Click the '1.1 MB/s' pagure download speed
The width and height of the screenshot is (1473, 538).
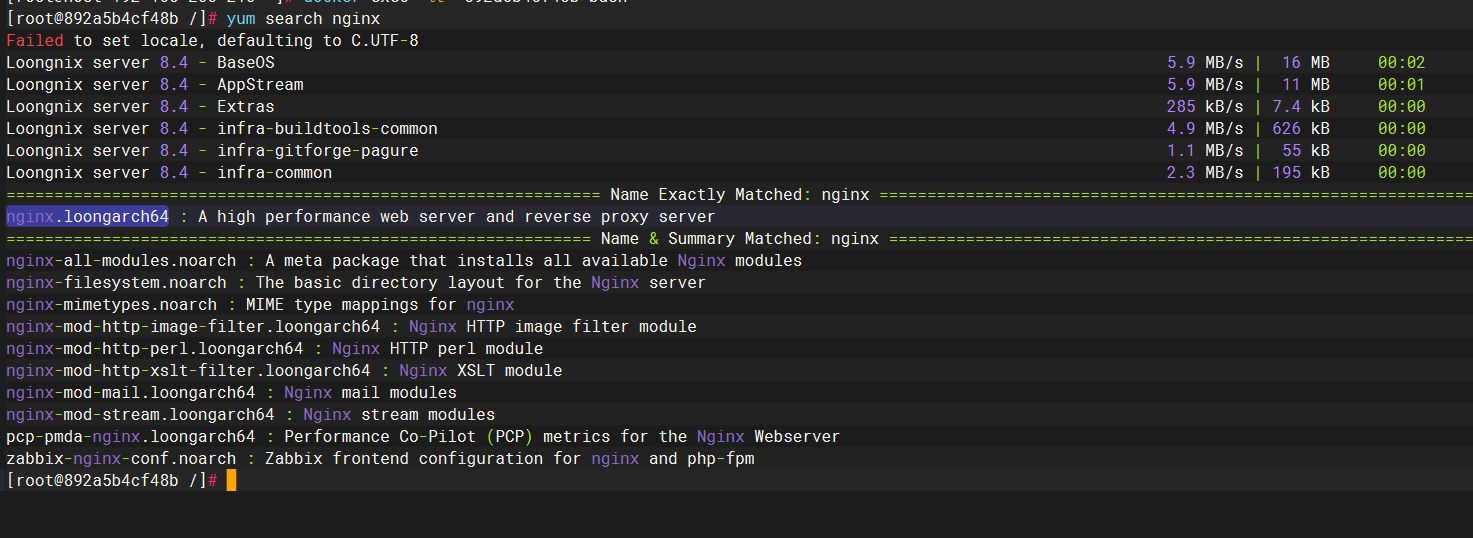tap(1205, 150)
